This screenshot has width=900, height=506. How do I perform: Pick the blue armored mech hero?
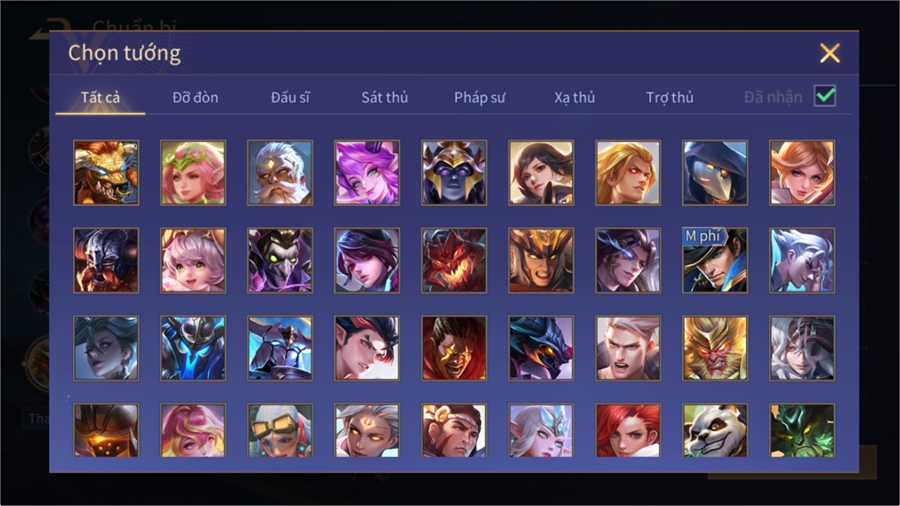[193, 348]
